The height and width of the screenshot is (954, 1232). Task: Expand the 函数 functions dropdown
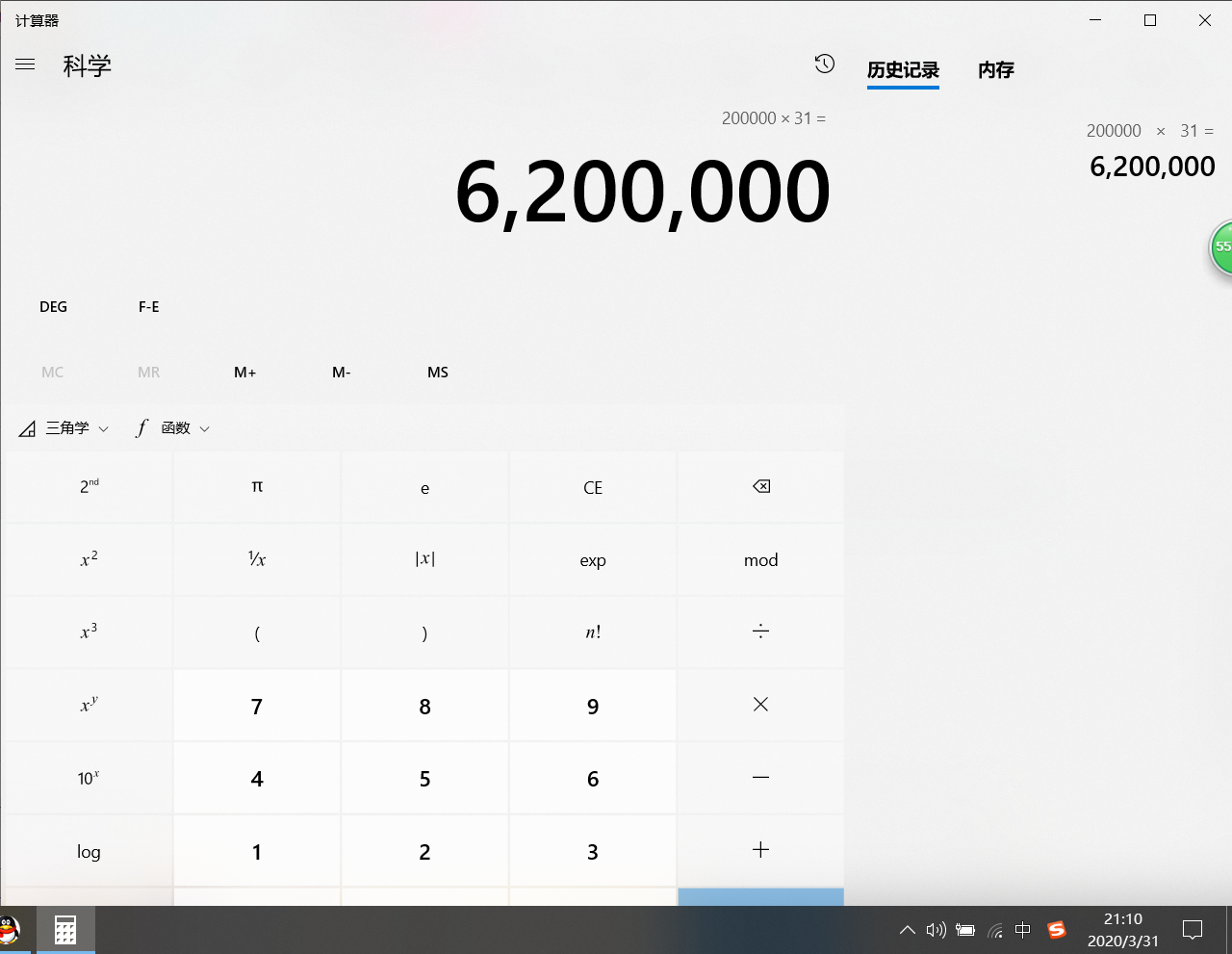coord(173,427)
